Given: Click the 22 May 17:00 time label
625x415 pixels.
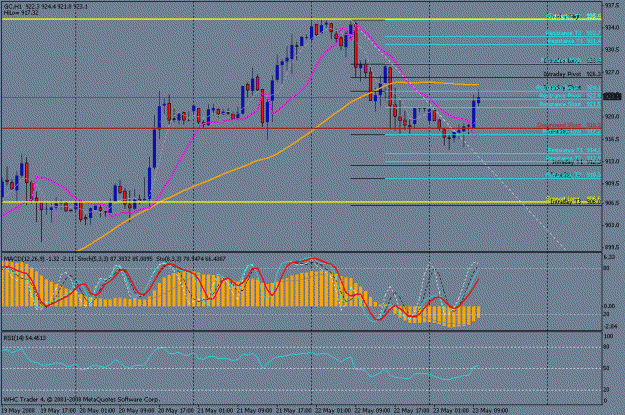Looking at the screenshot, I should pyautogui.click(x=411, y=411).
